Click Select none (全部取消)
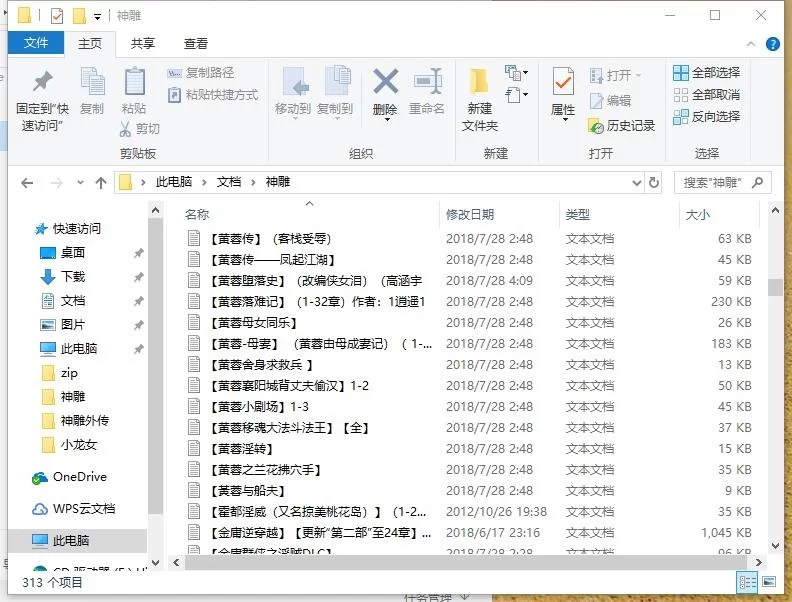This screenshot has height=602, width=792. click(707, 94)
